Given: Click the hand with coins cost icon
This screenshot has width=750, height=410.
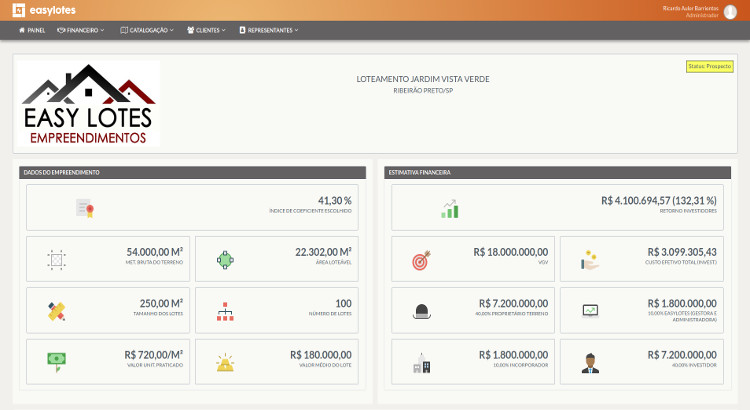Looking at the screenshot, I should (x=590, y=260).
